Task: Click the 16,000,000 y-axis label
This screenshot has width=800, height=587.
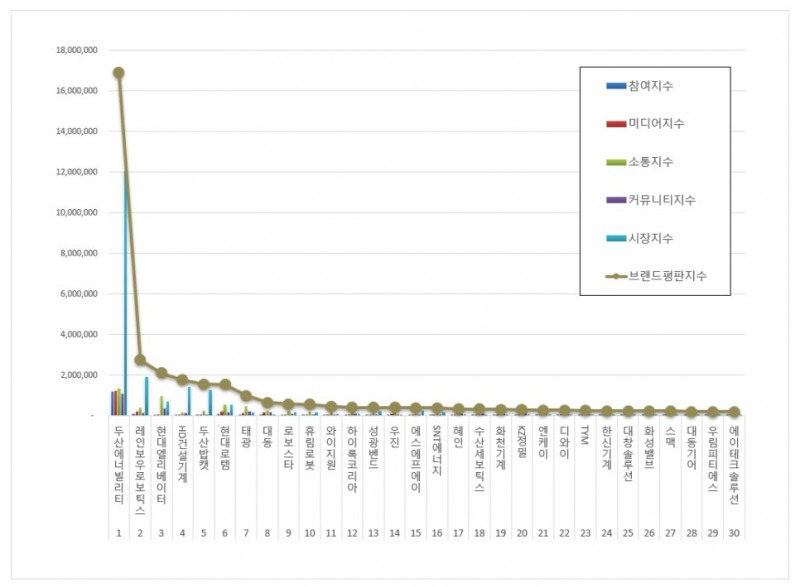Action: [x=77, y=91]
